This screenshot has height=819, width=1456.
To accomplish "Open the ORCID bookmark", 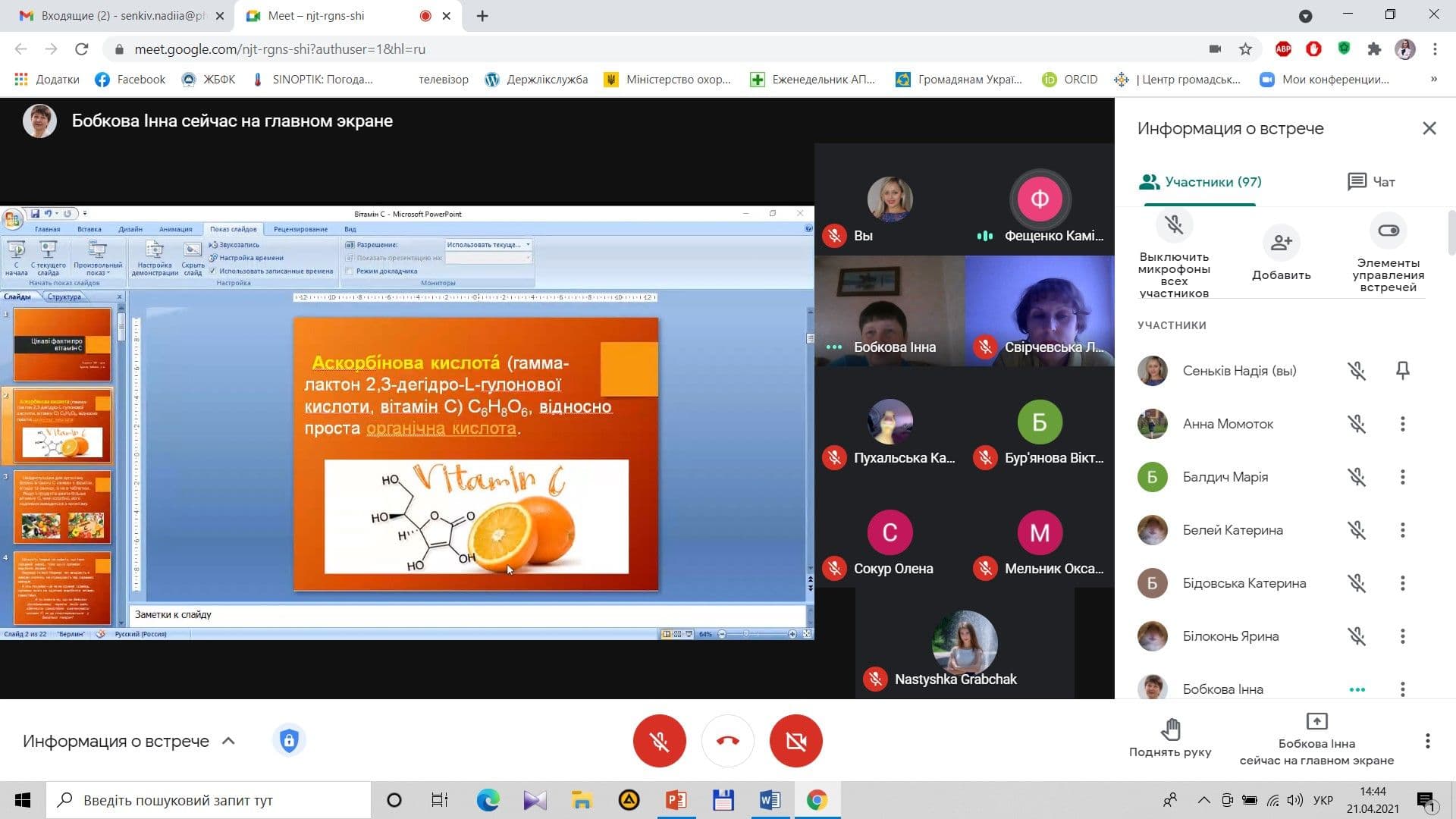I will pos(1070,80).
